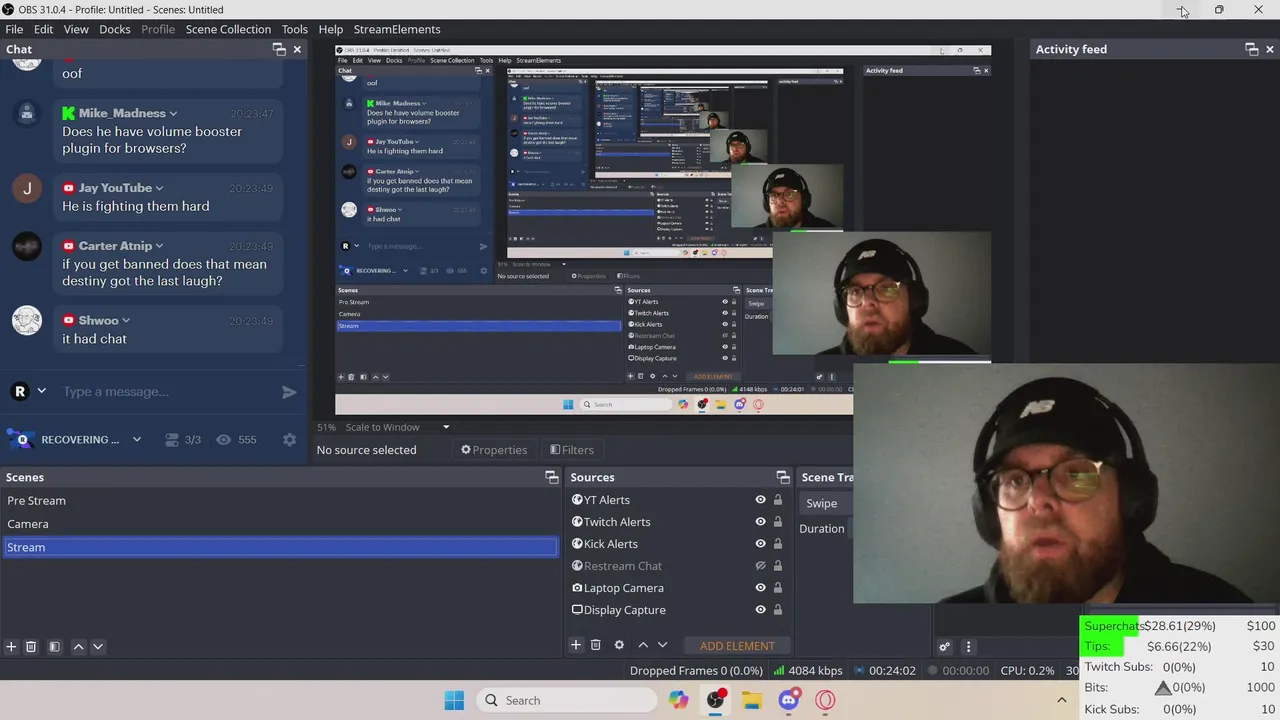Viewport: 1280px width, 720px height.
Task: Expand the RECOVERING stream title dropdown
Action: pos(137,440)
